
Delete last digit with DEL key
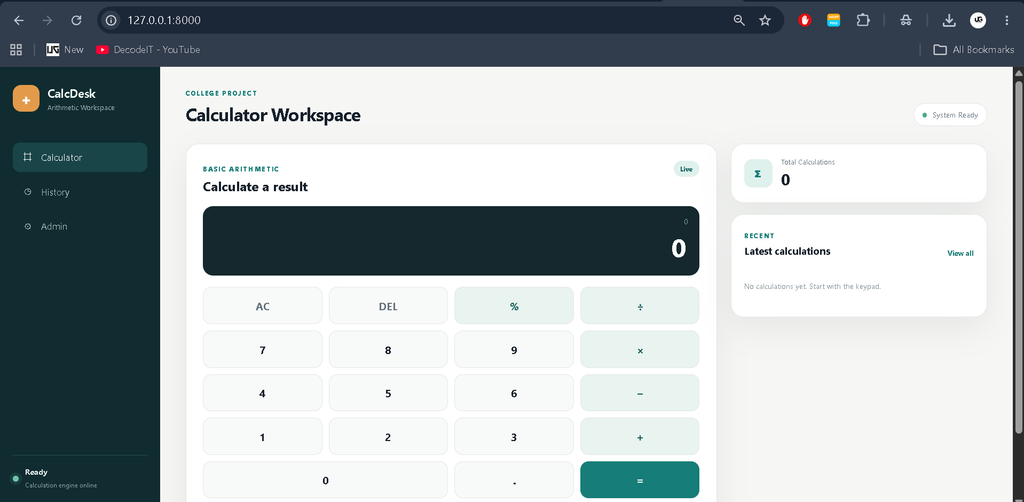[388, 306]
